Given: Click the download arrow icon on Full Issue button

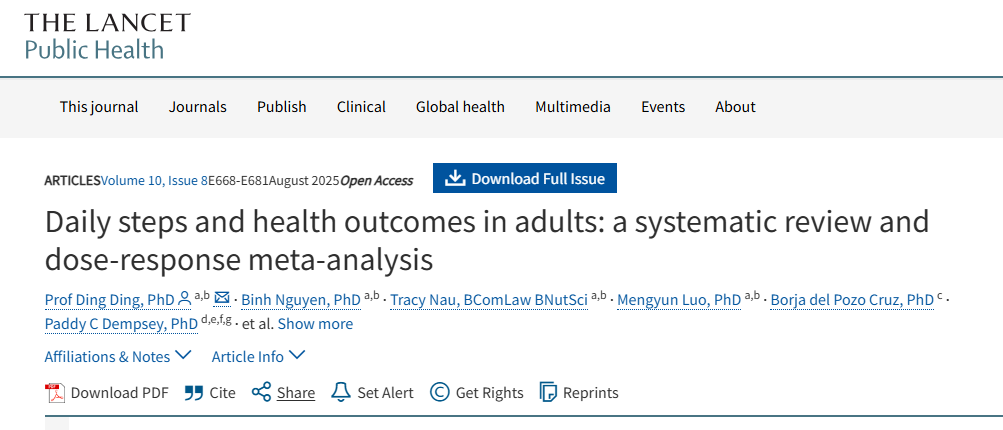Looking at the screenshot, I should coord(455,178).
